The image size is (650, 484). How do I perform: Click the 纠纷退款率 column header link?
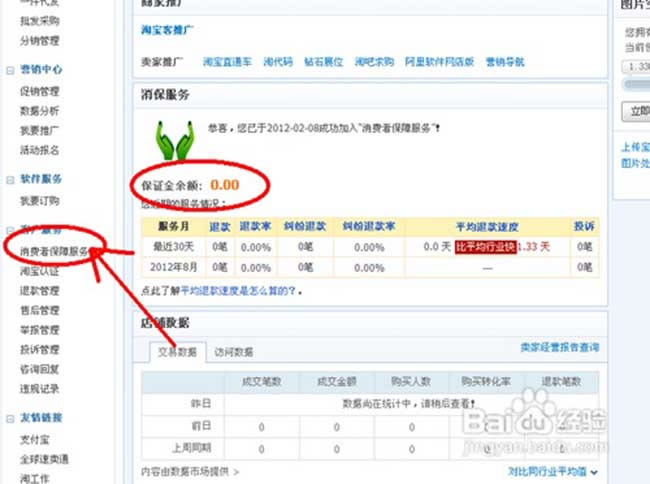coord(369,226)
